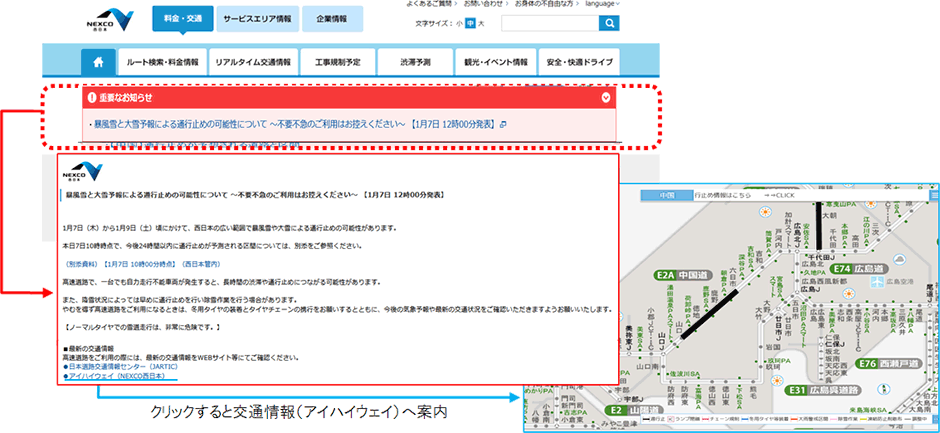Viewport: 940px width, 433px height.
Task: Set text size to 小
Action: (x=459, y=23)
